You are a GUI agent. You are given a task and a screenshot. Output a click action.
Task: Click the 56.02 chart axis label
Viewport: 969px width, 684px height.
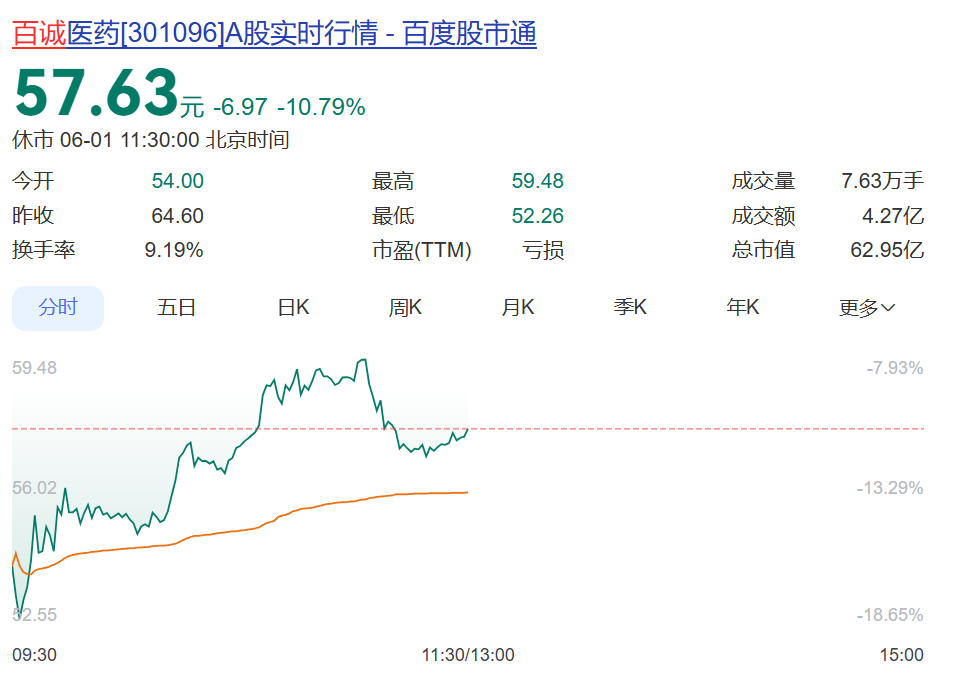[35, 488]
